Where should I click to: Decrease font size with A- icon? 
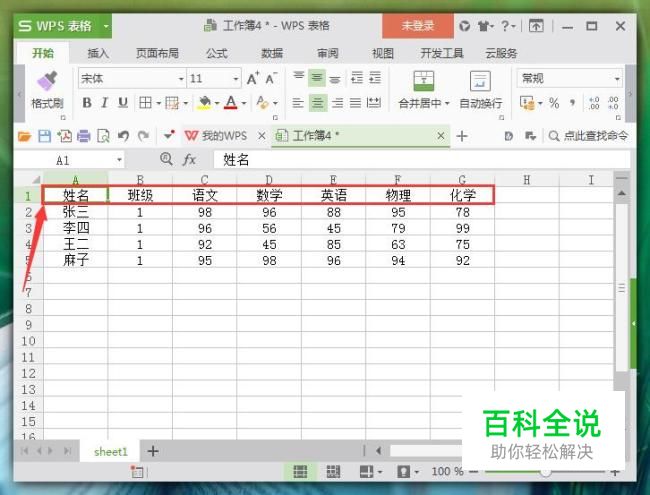tap(272, 78)
